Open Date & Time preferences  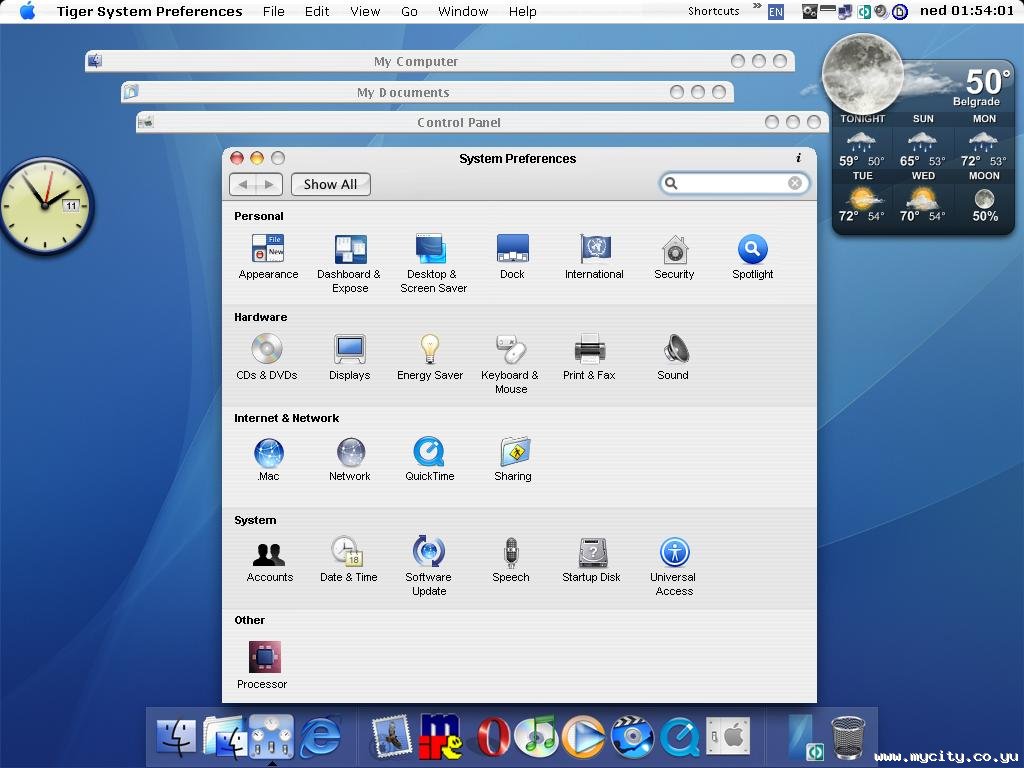(347, 552)
